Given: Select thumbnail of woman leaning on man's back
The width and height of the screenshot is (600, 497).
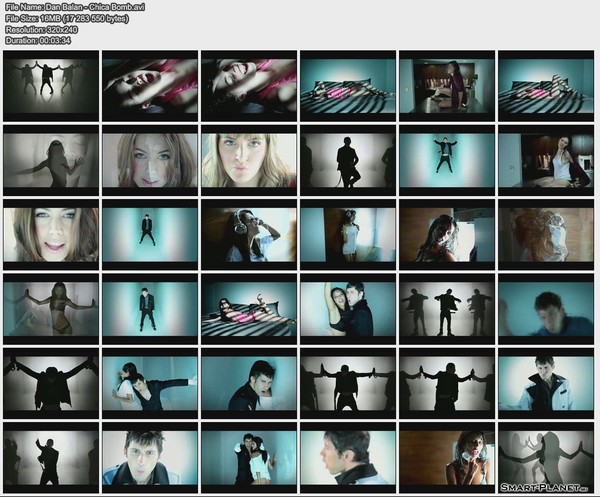Looking at the screenshot, I should [x=150, y=383].
